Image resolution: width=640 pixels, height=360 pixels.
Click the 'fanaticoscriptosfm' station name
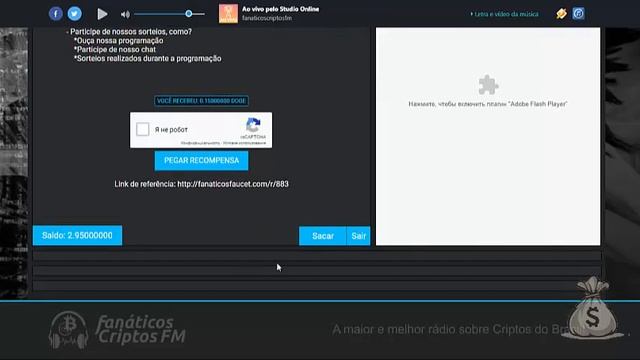pyautogui.click(x=267, y=18)
